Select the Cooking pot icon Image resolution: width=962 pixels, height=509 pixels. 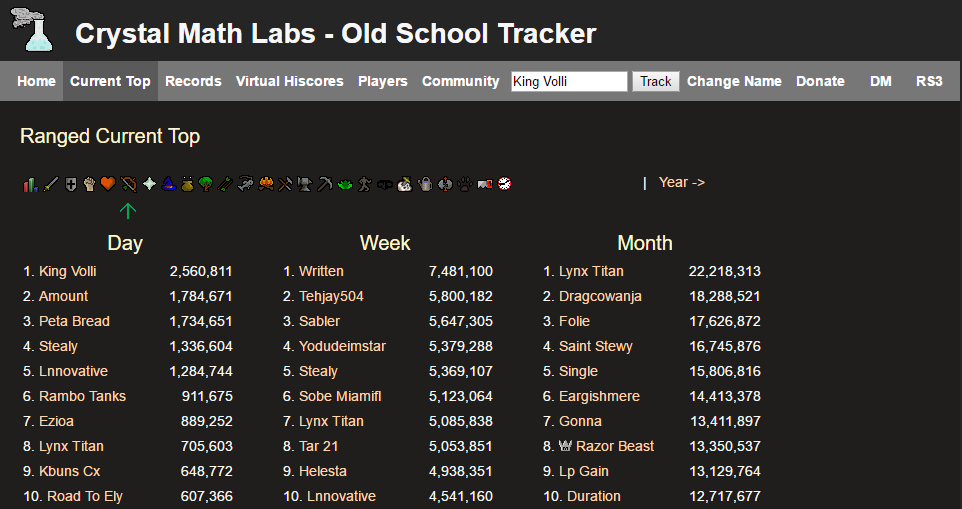click(188, 184)
